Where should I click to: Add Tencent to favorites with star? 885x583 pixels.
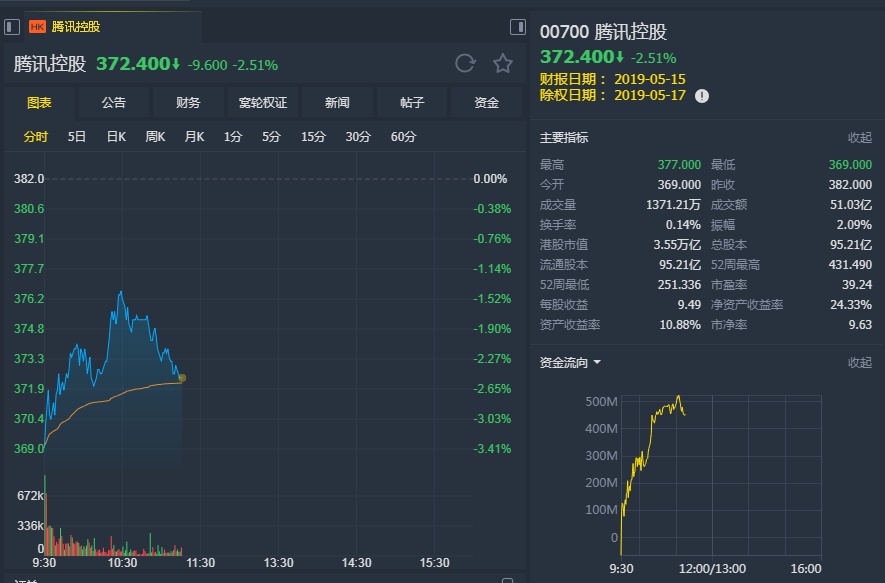point(502,63)
